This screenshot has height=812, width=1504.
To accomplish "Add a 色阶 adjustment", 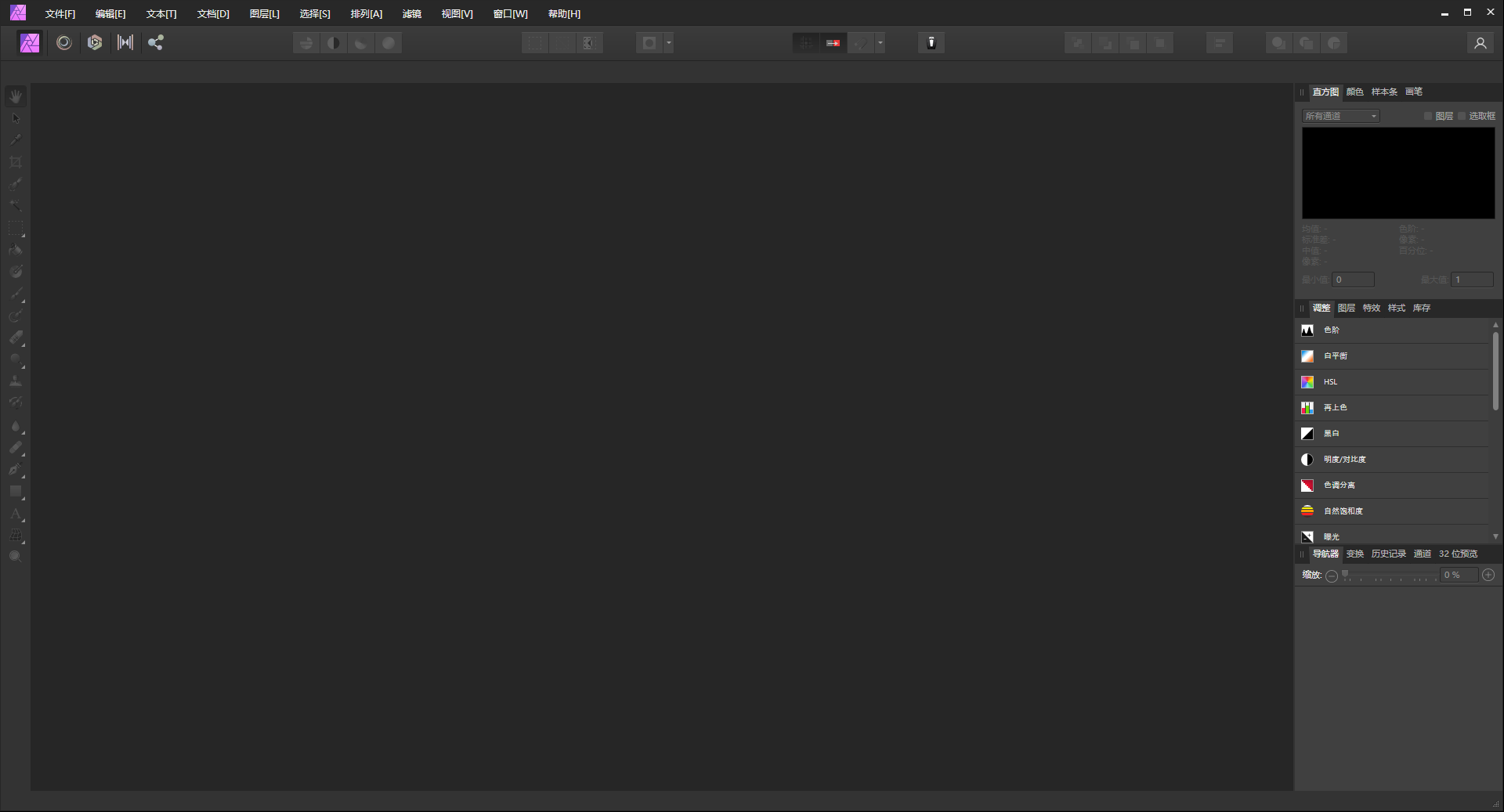I will tap(1394, 330).
